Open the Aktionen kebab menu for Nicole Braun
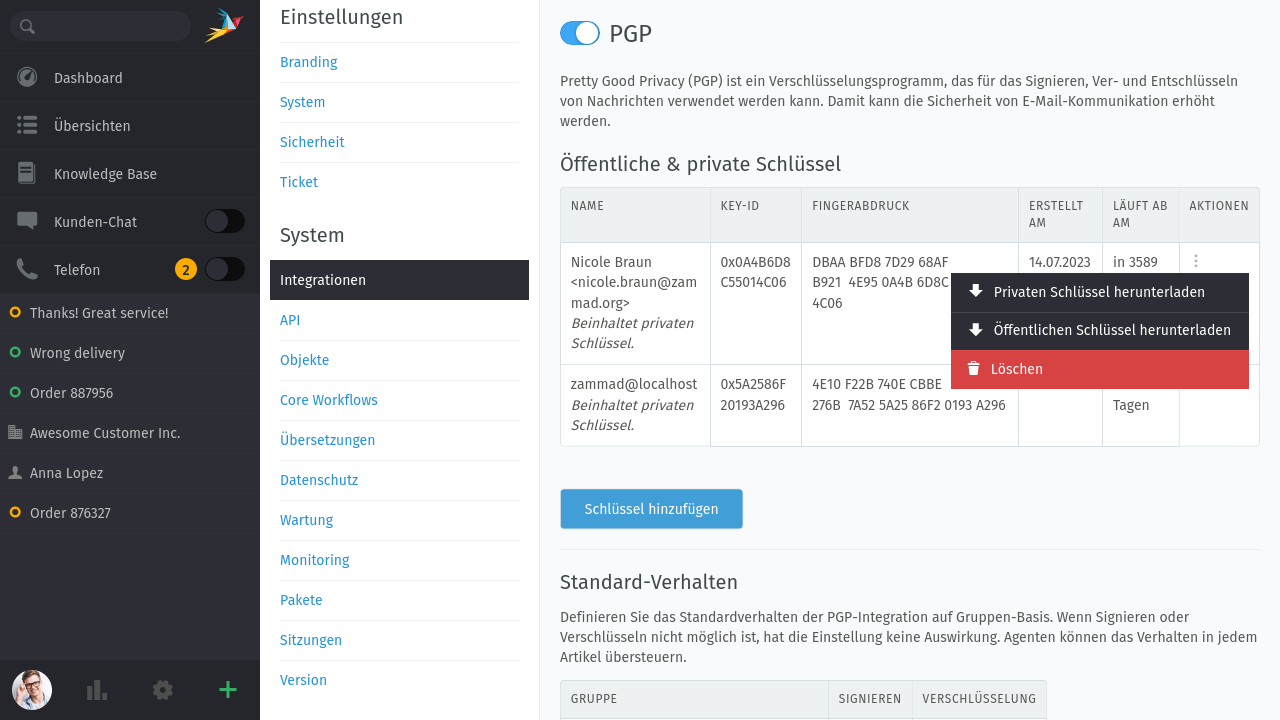This screenshot has height=720, width=1280. click(1196, 260)
